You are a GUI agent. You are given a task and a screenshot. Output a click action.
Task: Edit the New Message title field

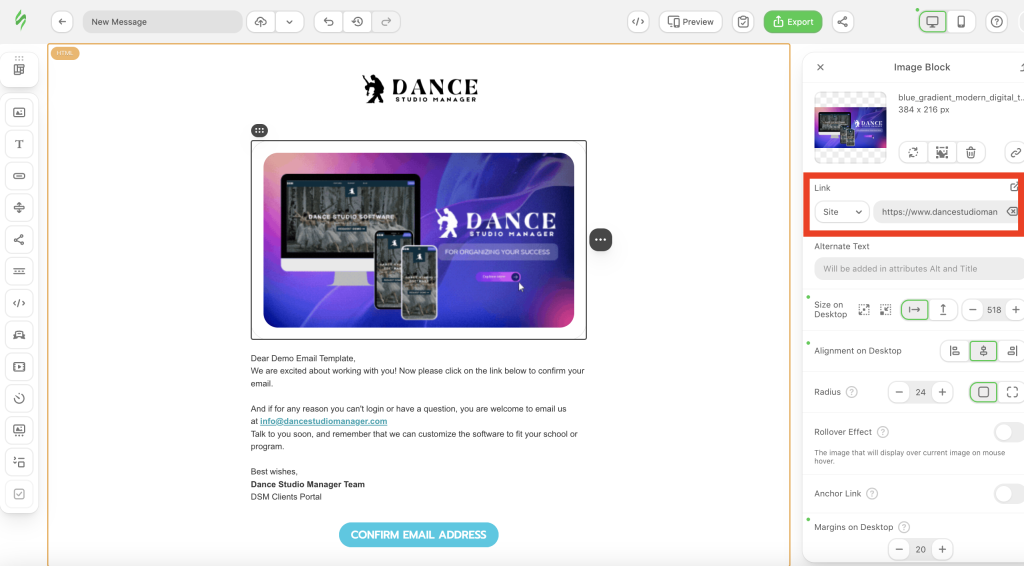(x=162, y=22)
